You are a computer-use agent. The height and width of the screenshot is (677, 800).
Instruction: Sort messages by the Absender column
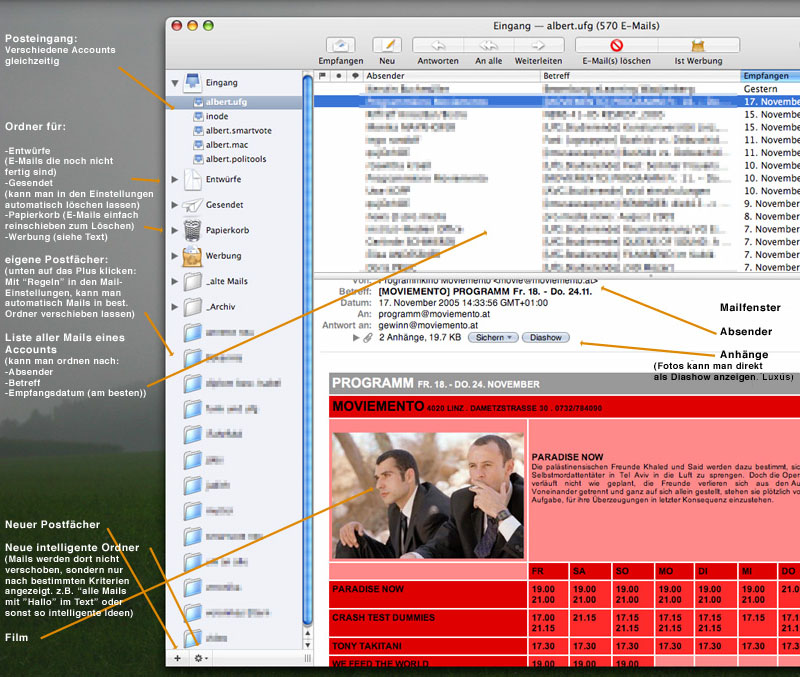[452, 76]
